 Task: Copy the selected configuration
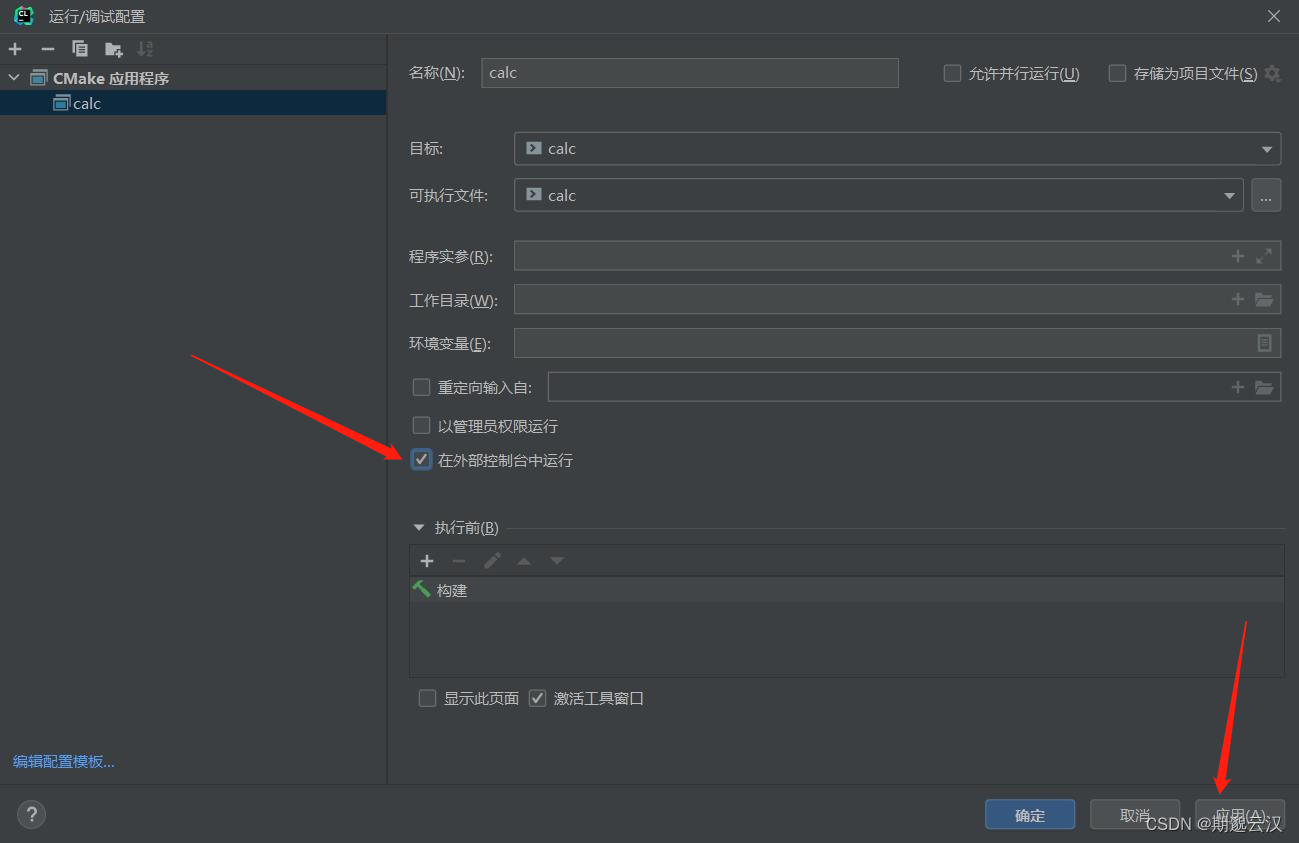pos(80,49)
